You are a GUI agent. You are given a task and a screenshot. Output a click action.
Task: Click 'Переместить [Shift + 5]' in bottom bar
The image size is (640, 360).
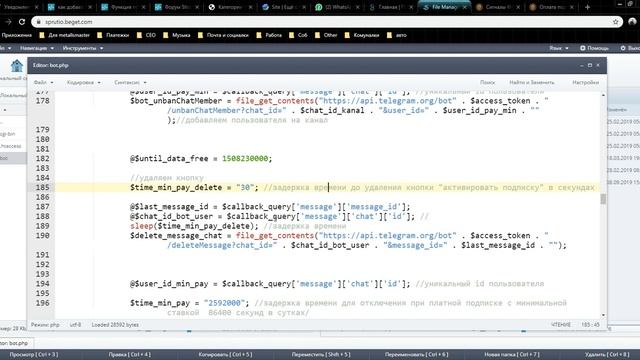click(321, 355)
